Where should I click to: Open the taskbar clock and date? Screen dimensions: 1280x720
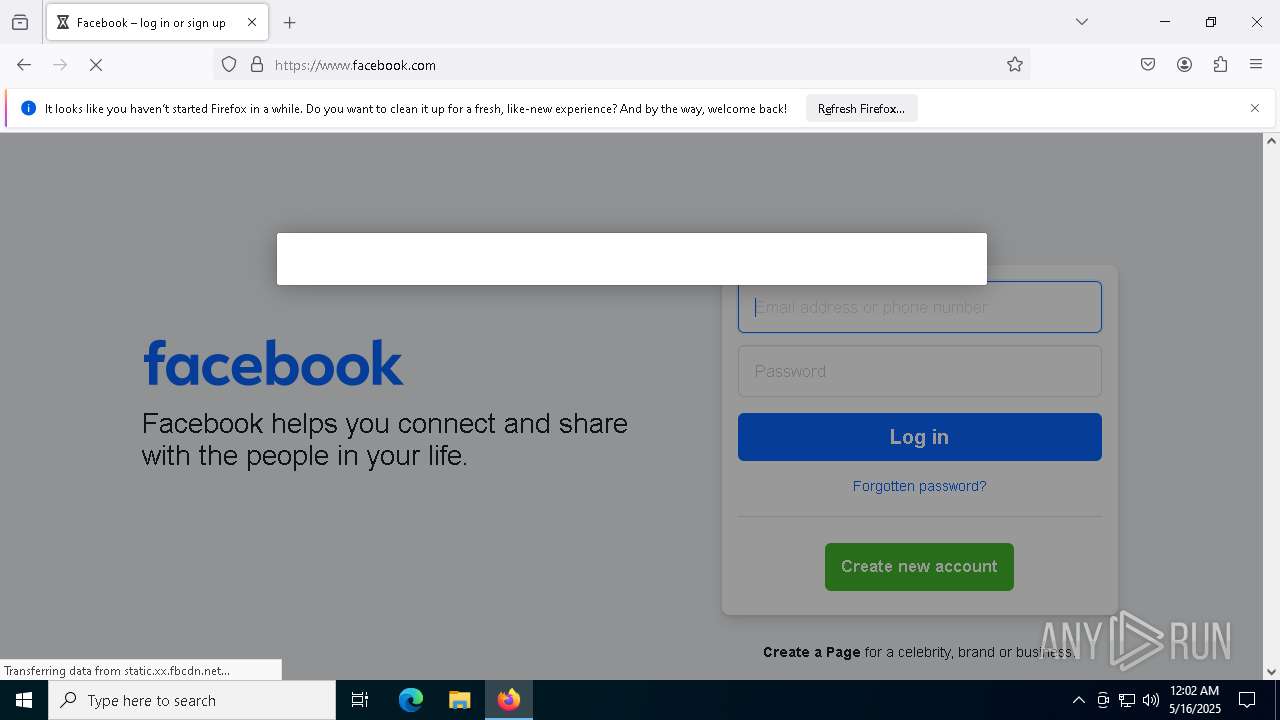(x=1195, y=700)
